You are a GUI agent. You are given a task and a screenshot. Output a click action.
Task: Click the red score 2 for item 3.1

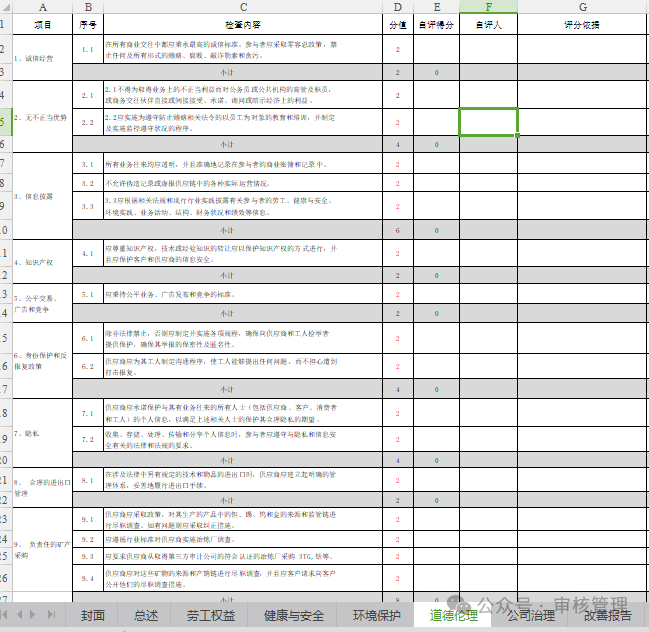tap(398, 164)
